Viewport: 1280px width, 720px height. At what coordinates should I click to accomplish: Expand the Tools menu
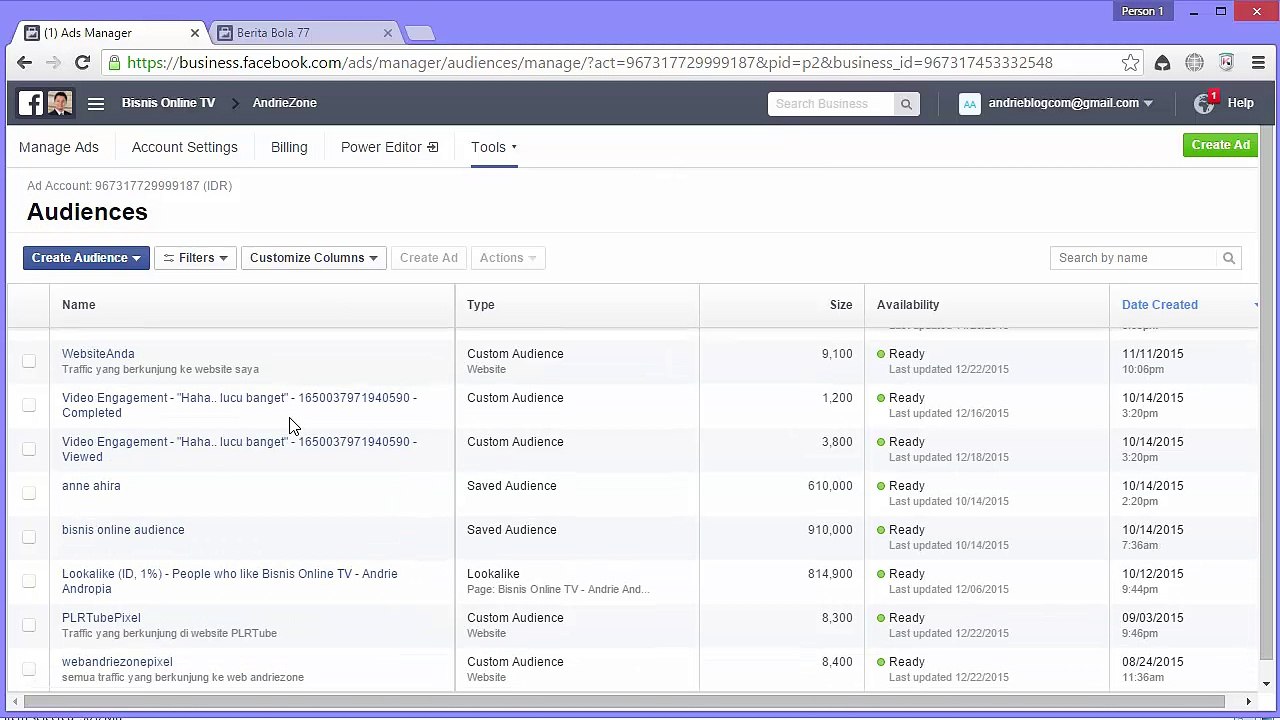click(494, 147)
